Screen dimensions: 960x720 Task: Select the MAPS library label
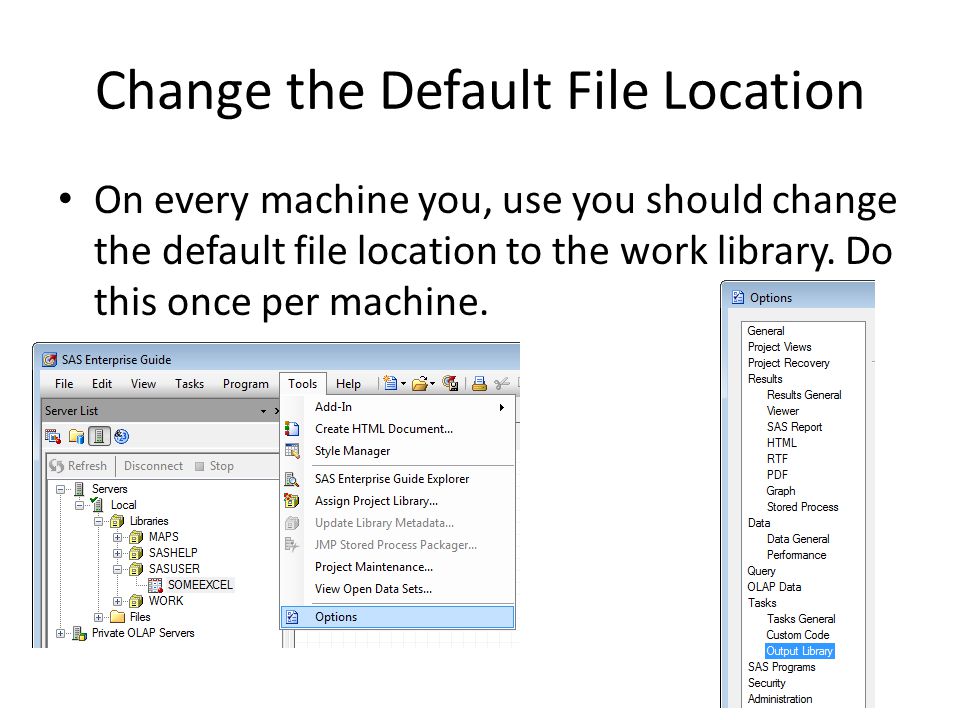[164, 537]
